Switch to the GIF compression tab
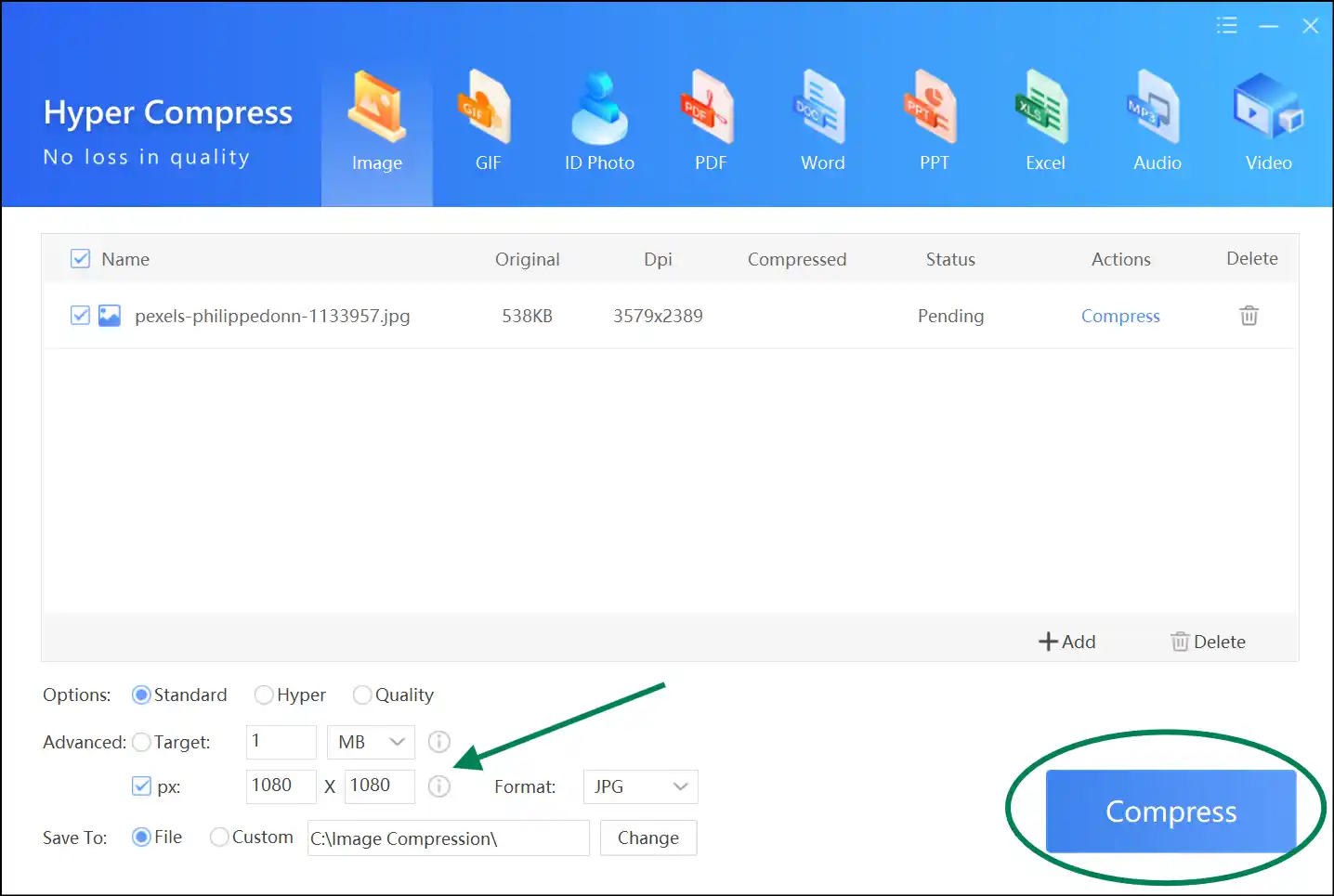 tap(488, 123)
